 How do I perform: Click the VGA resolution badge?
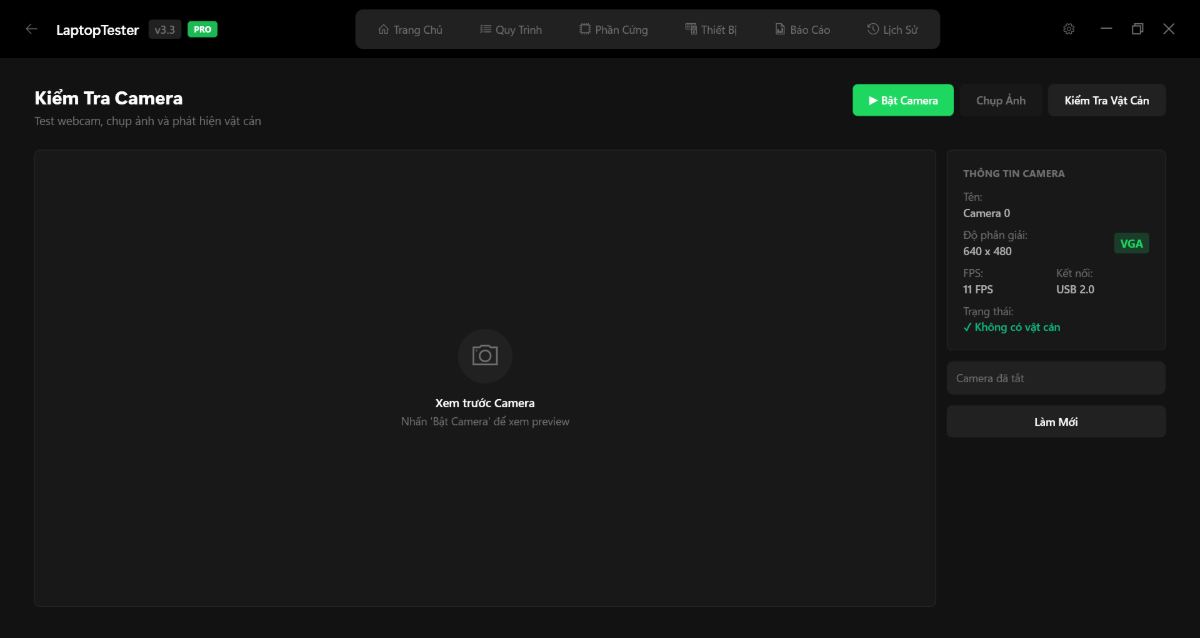(x=1131, y=243)
